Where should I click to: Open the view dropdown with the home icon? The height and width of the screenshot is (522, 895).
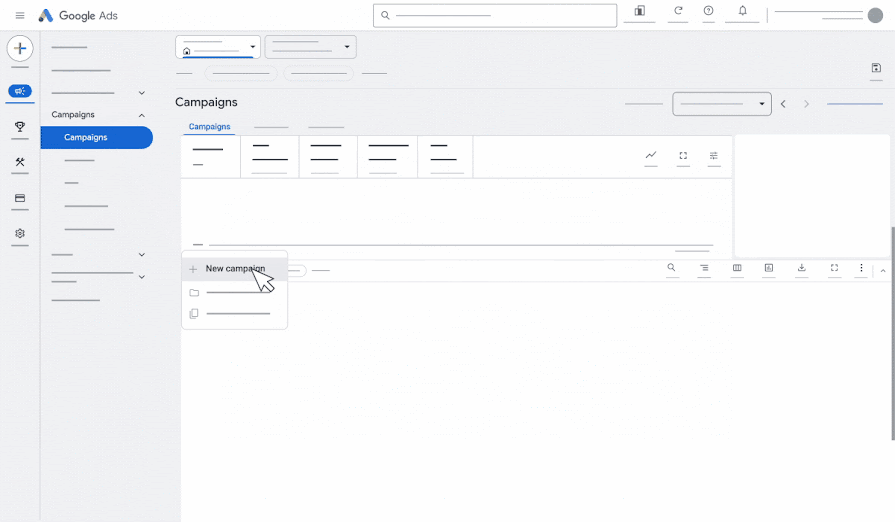pos(218,47)
